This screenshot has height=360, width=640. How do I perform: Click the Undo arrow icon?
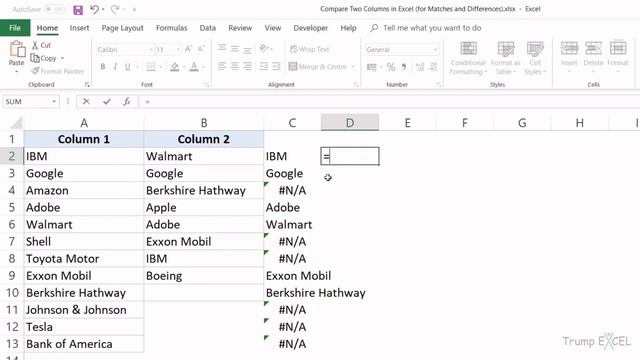[94, 9]
